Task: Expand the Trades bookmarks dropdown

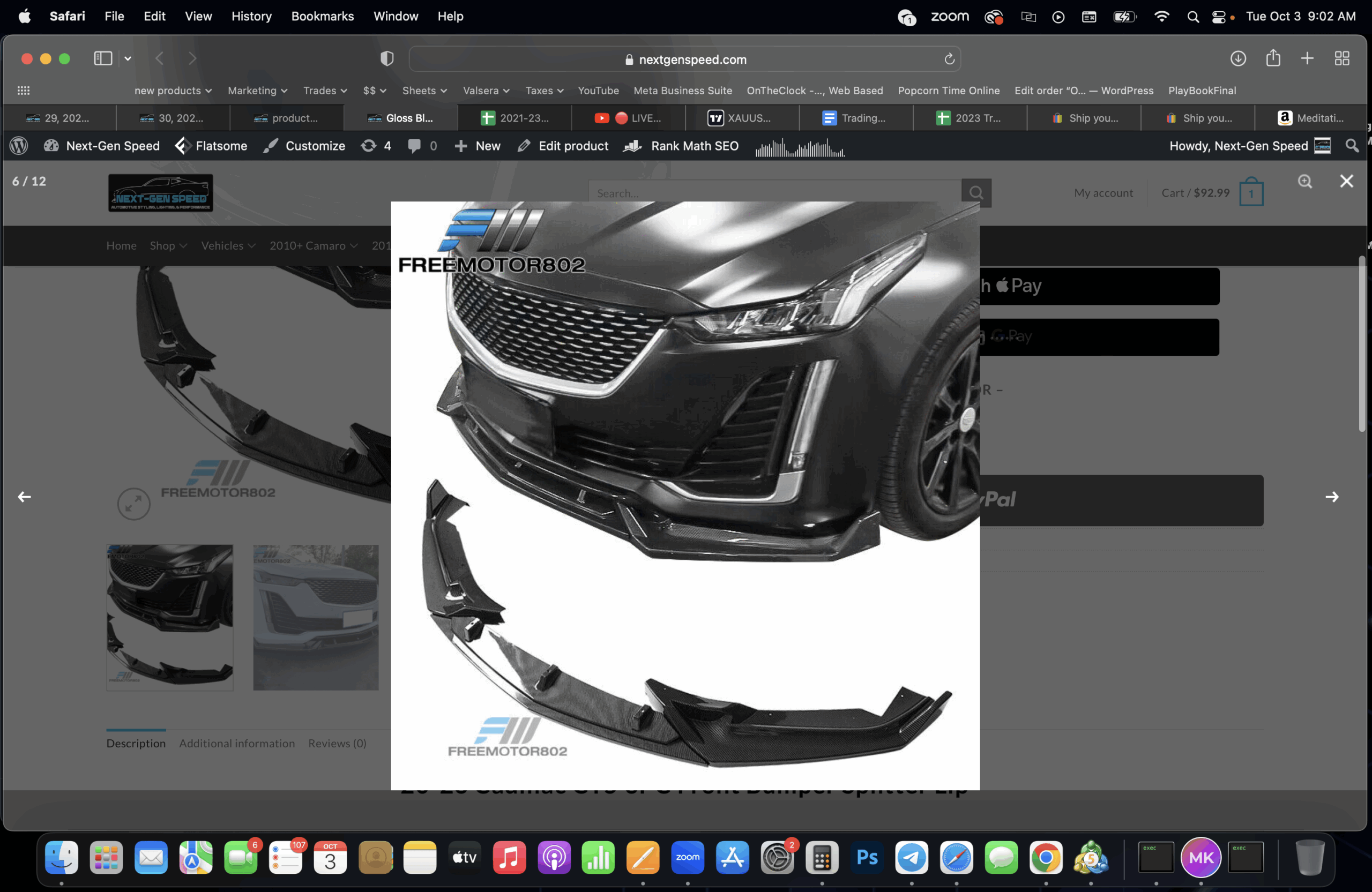Action: click(325, 91)
